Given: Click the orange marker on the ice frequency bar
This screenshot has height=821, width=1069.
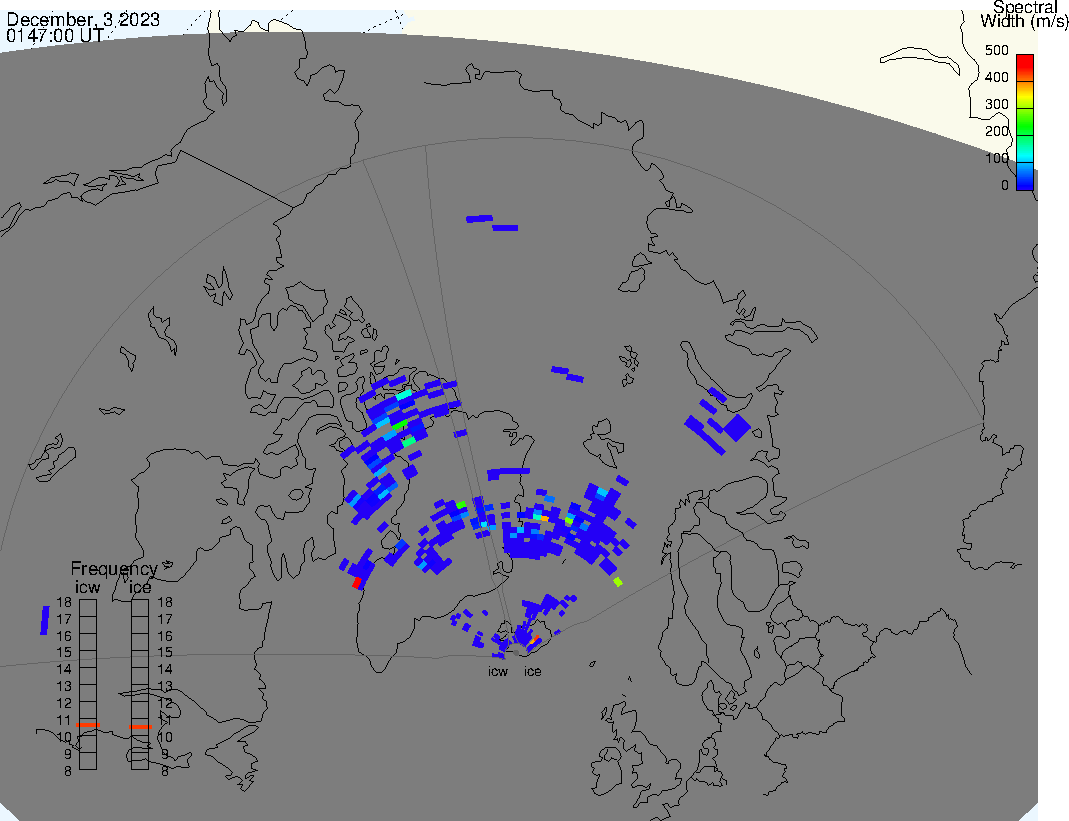Looking at the screenshot, I should pyautogui.click(x=140, y=727).
